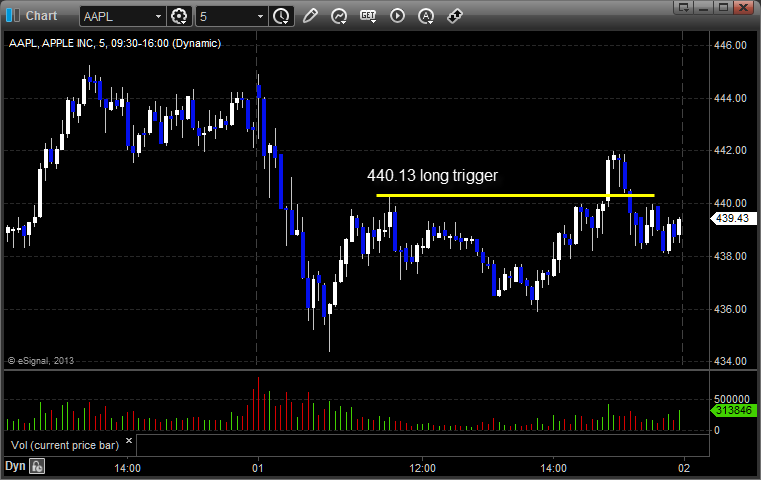Click the 434.00 price axis label
Viewport: 761px width, 480px height.
coord(730,361)
